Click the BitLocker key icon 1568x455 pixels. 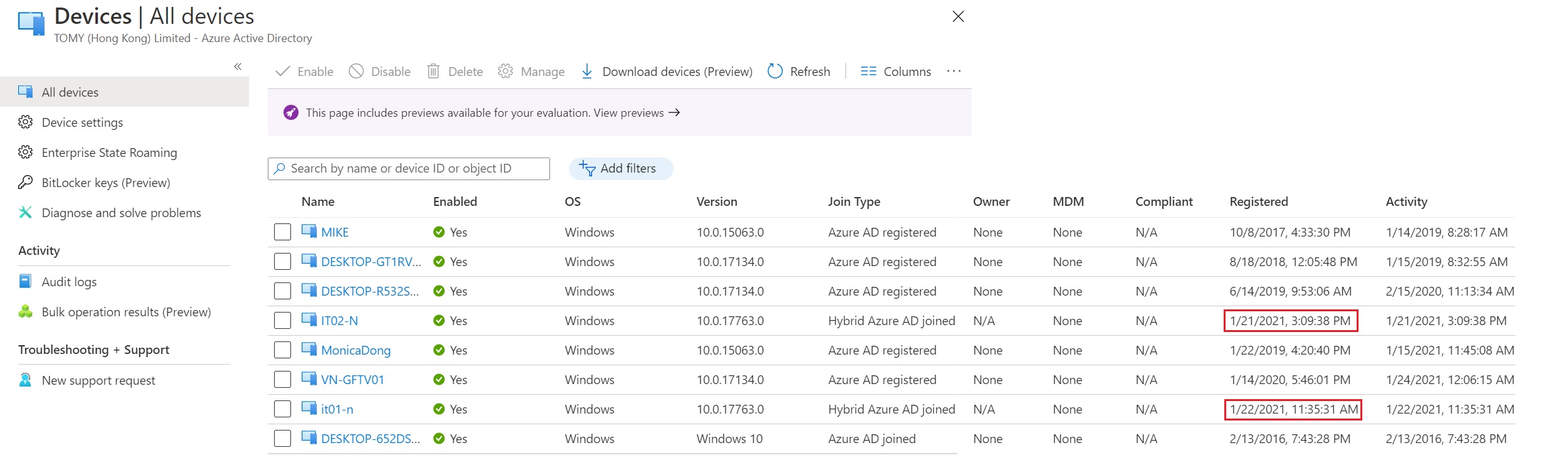tap(25, 182)
